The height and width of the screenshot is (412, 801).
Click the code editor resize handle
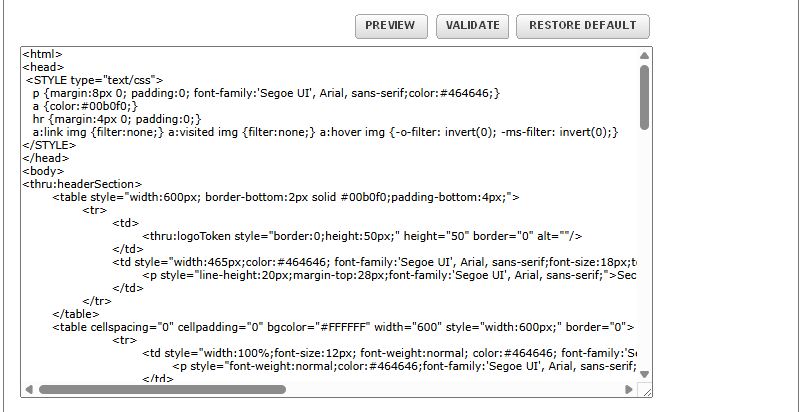click(x=645, y=389)
